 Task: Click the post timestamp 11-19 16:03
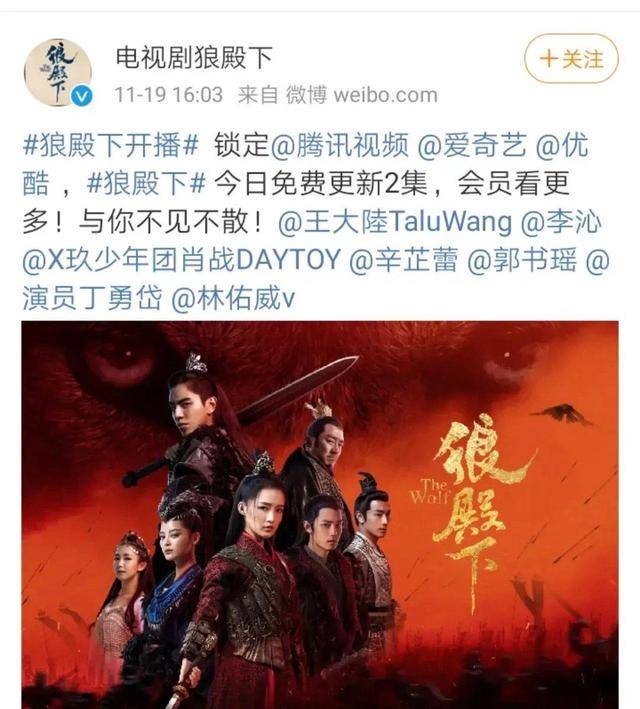(169, 95)
